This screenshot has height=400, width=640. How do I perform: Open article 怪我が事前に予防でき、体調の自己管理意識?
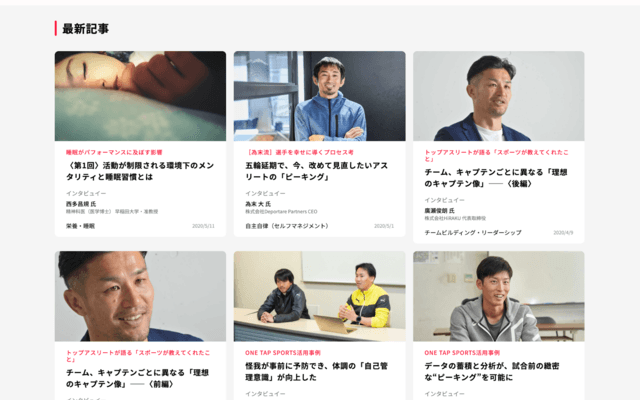[316, 371]
